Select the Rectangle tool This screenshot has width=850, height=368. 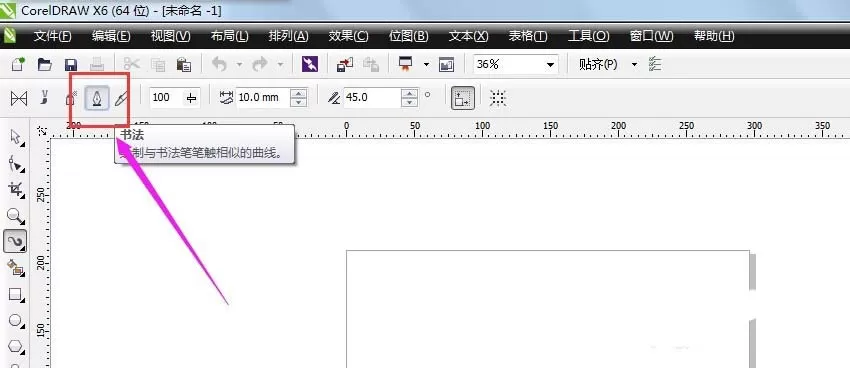pos(16,295)
